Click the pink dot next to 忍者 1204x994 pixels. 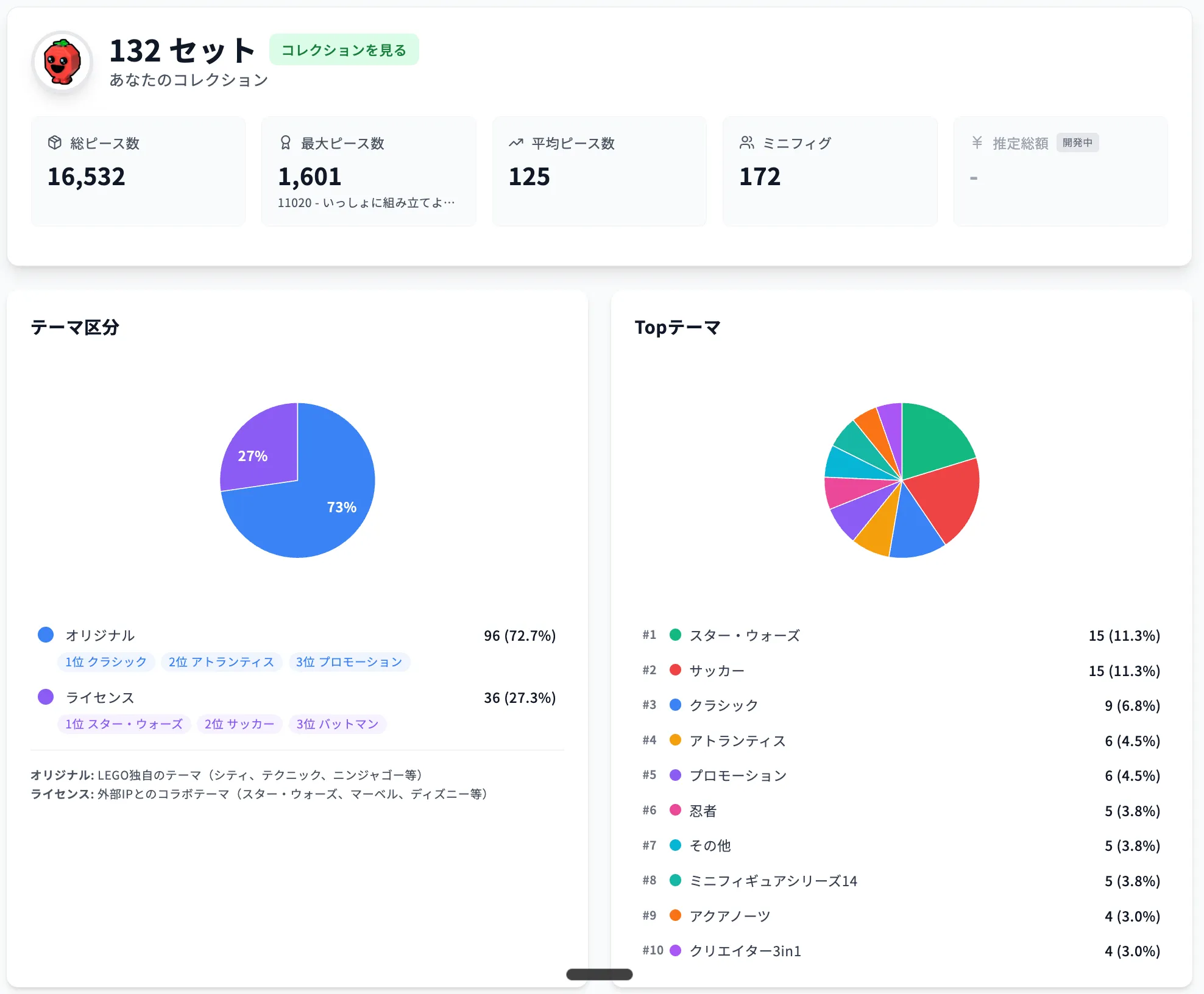675,810
